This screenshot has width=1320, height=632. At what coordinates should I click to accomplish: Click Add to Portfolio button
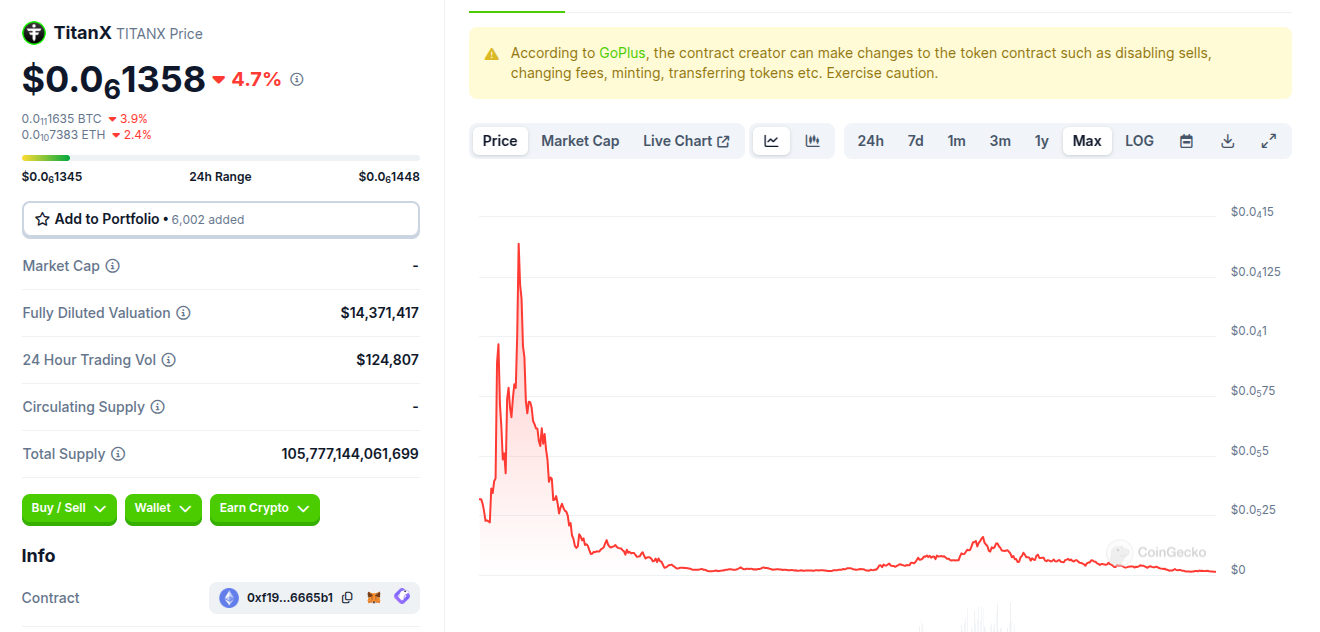pos(221,219)
